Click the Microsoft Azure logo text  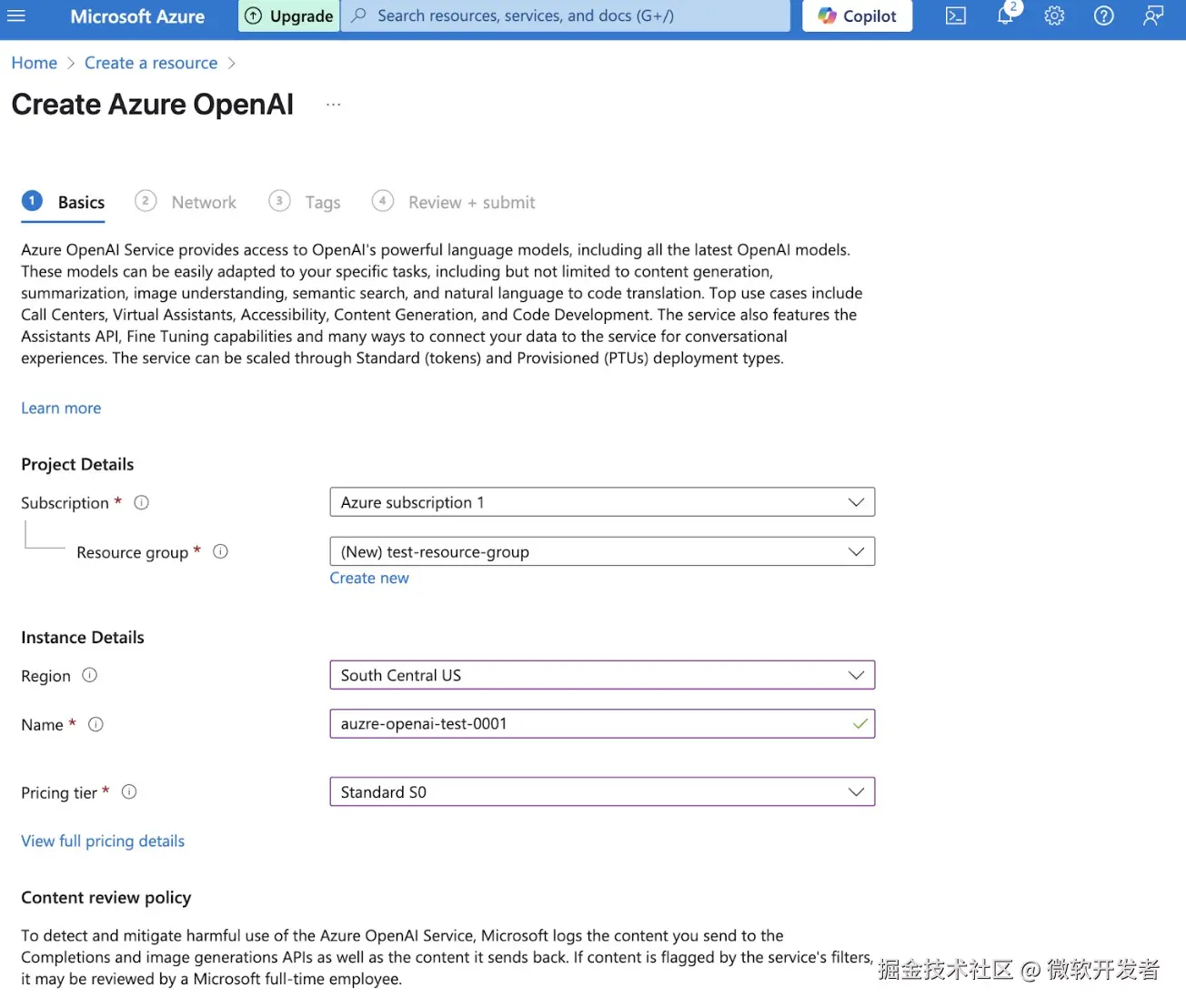[137, 16]
